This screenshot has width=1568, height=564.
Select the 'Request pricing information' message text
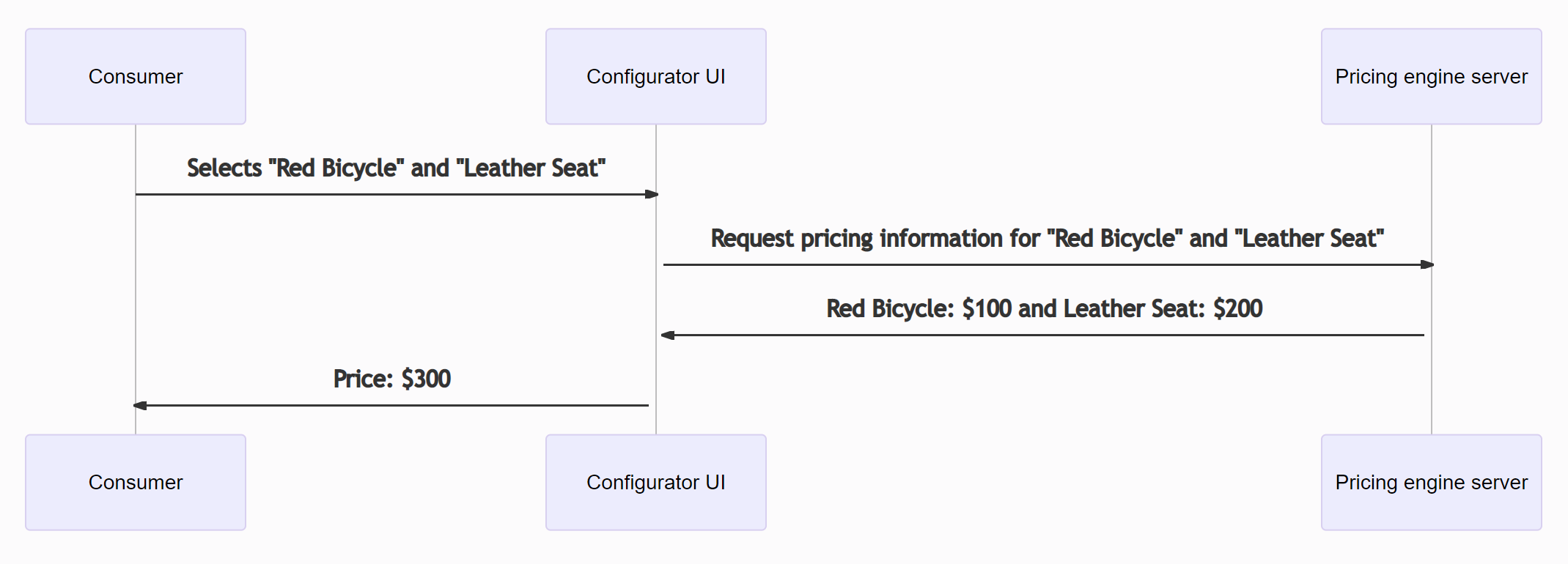(x=1047, y=238)
